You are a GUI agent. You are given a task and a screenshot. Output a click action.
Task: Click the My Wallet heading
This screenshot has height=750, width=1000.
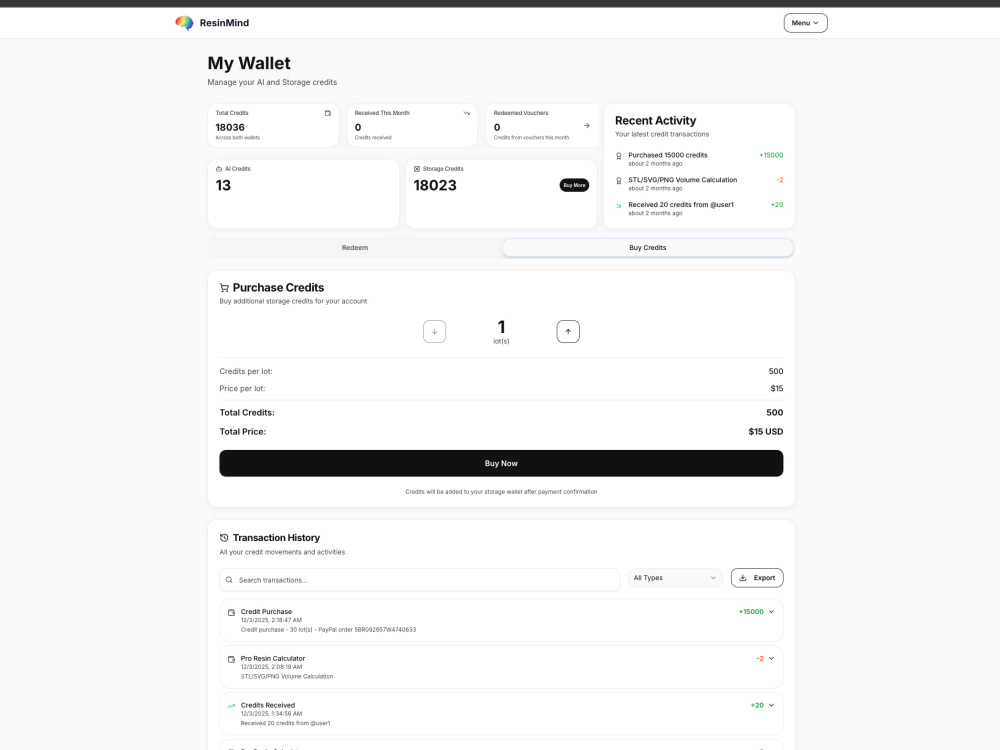(x=249, y=63)
